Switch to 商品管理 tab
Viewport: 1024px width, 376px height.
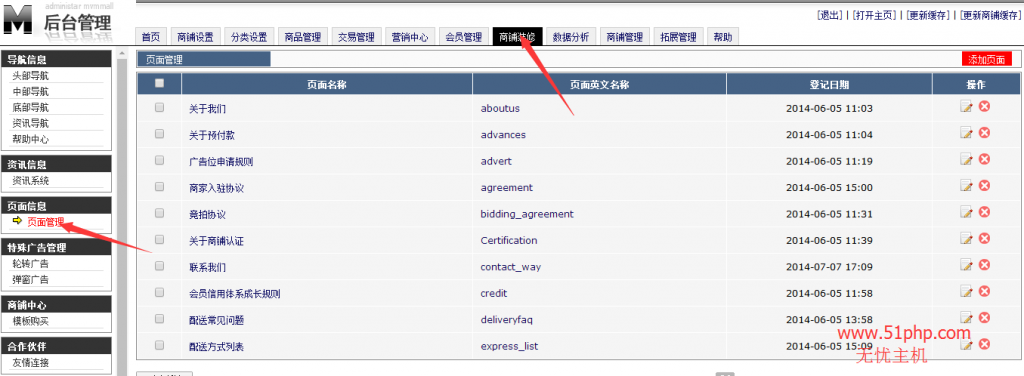[x=302, y=37]
